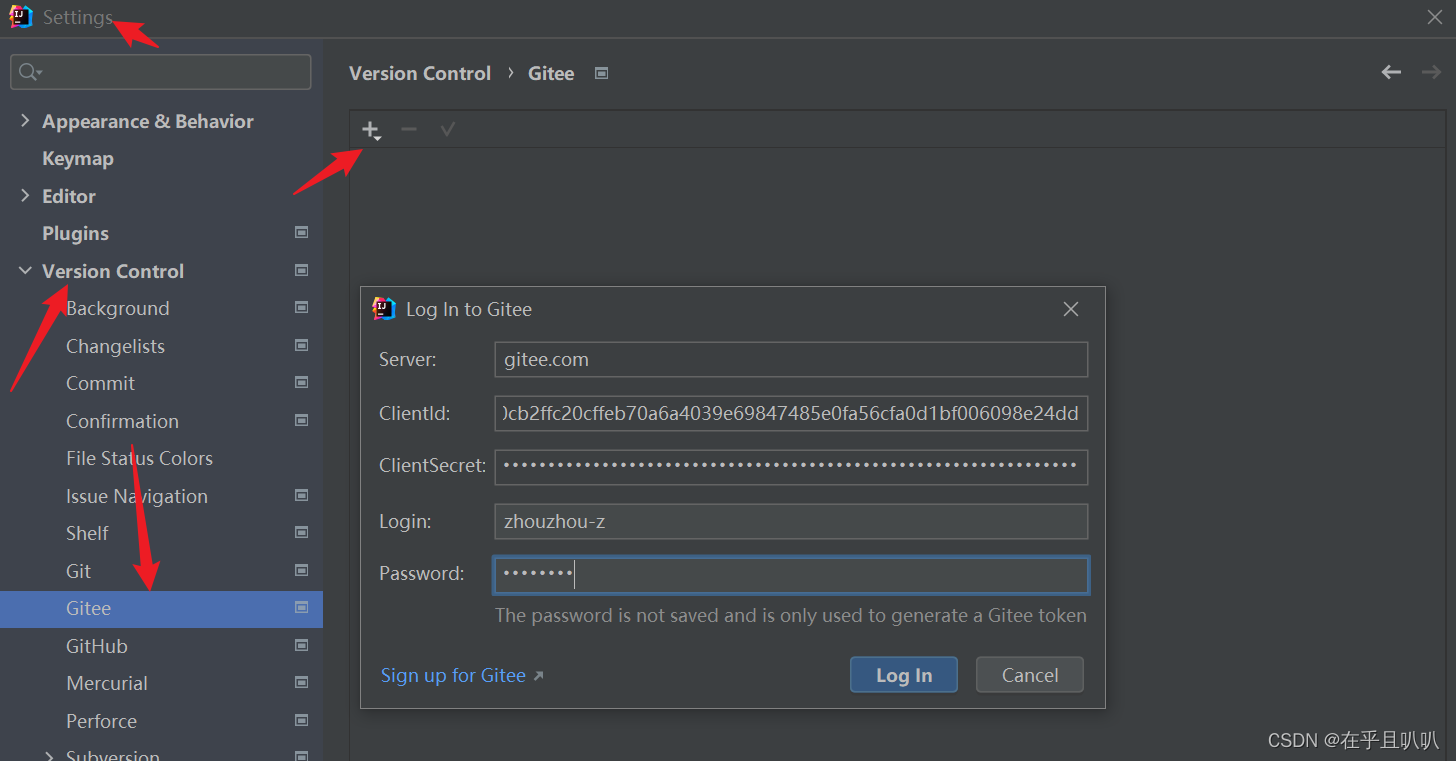Select the Git settings item
The width and height of the screenshot is (1456, 761).
pos(78,571)
